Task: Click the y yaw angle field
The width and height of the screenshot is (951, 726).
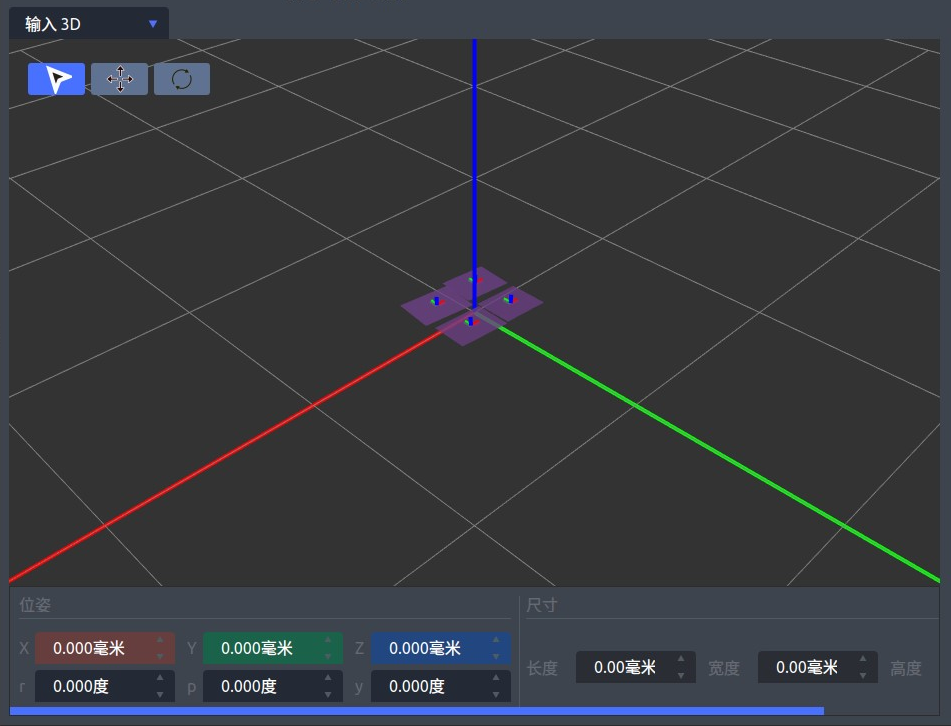Action: click(441, 686)
